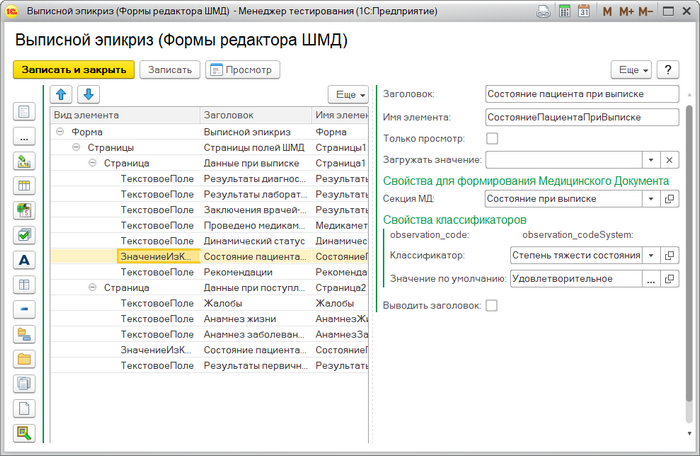Viewport: 700px width, 456px height.
Task: Collapse the Форма tree node
Action: 60,131
